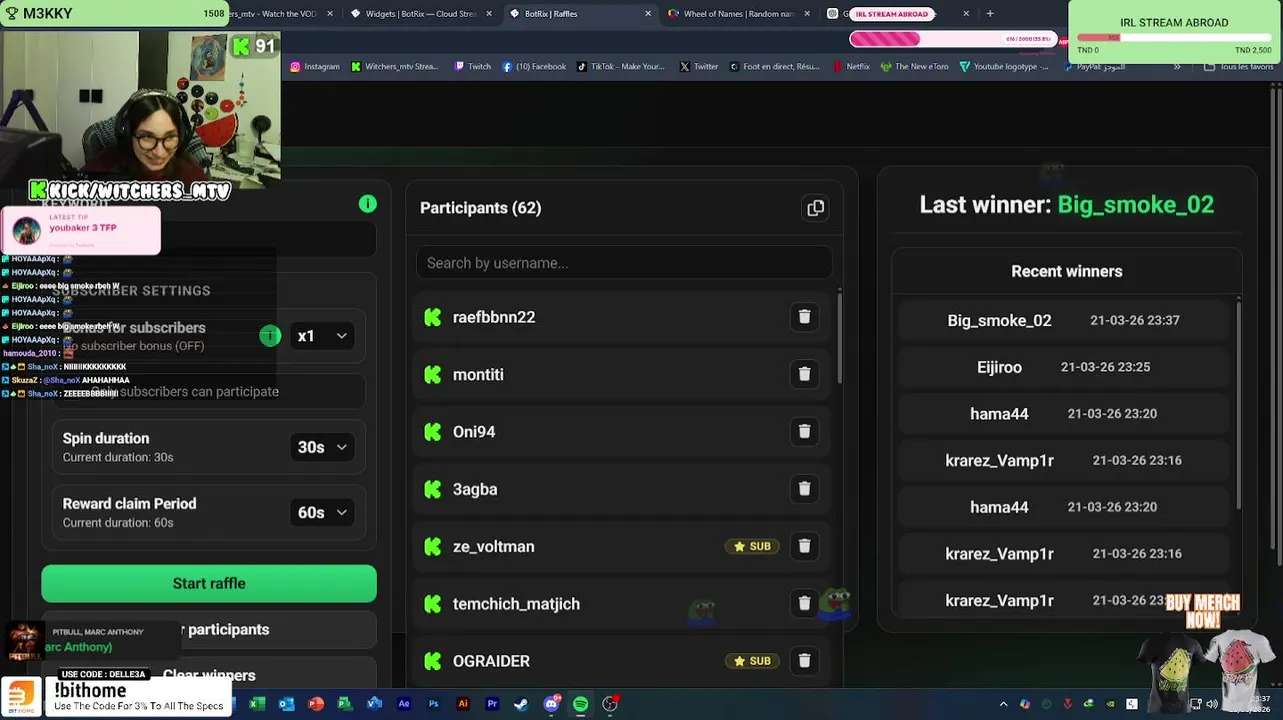Open the Witchers_mtv Stream bookmark

(x=395, y=67)
